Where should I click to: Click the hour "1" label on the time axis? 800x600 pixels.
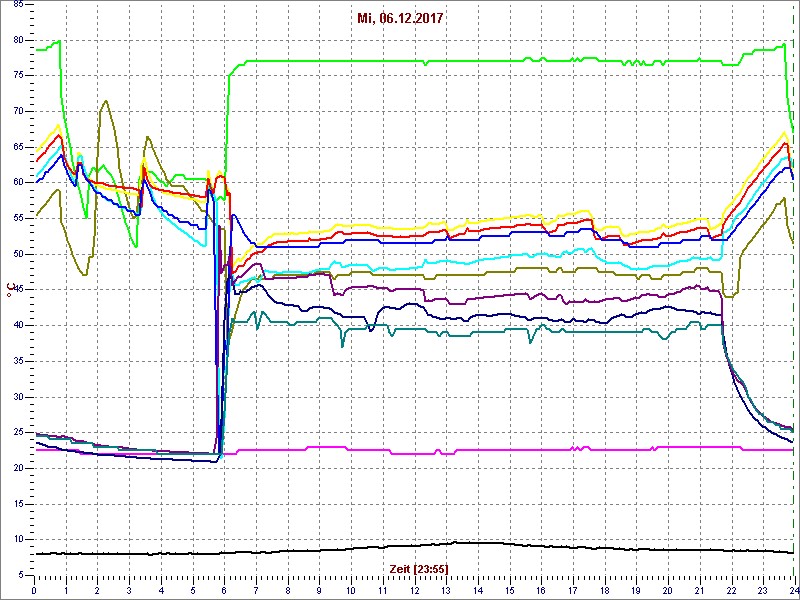[x=66, y=589]
